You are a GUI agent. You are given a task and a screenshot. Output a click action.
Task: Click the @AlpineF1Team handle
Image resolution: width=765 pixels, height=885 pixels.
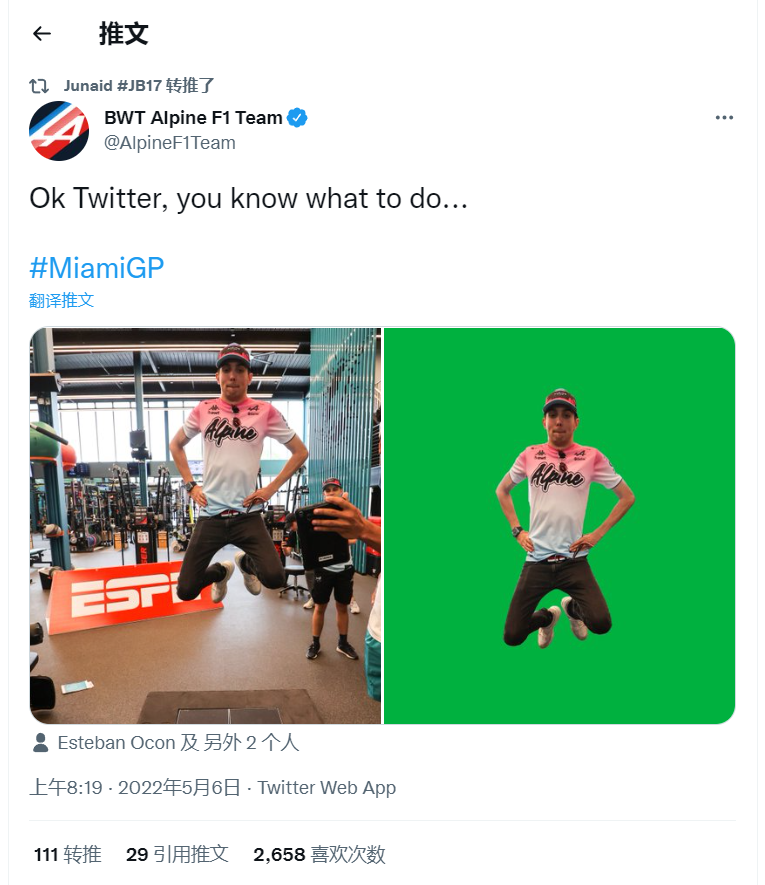170,143
